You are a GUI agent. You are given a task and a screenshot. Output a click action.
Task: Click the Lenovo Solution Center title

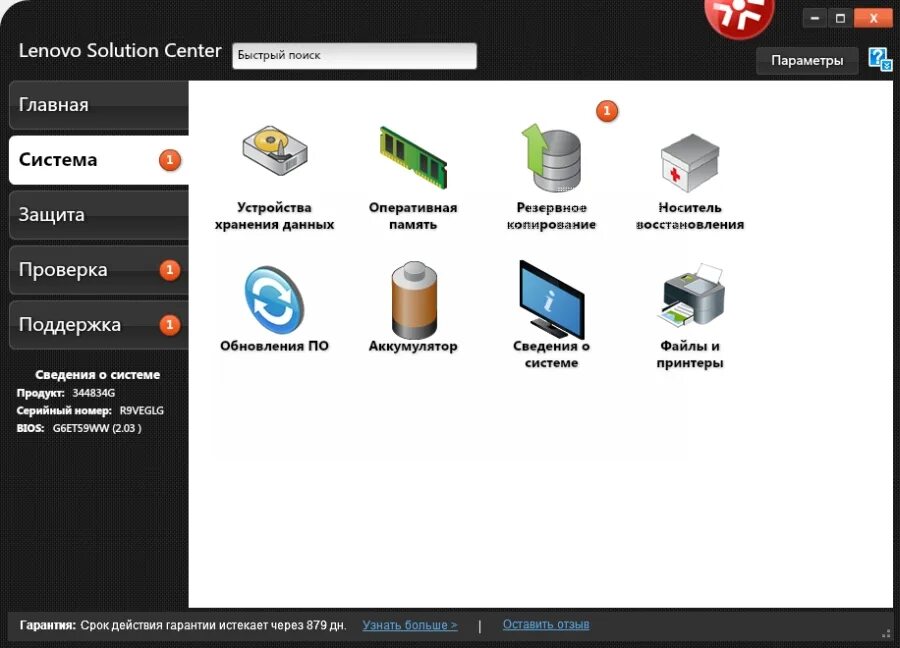pos(120,51)
